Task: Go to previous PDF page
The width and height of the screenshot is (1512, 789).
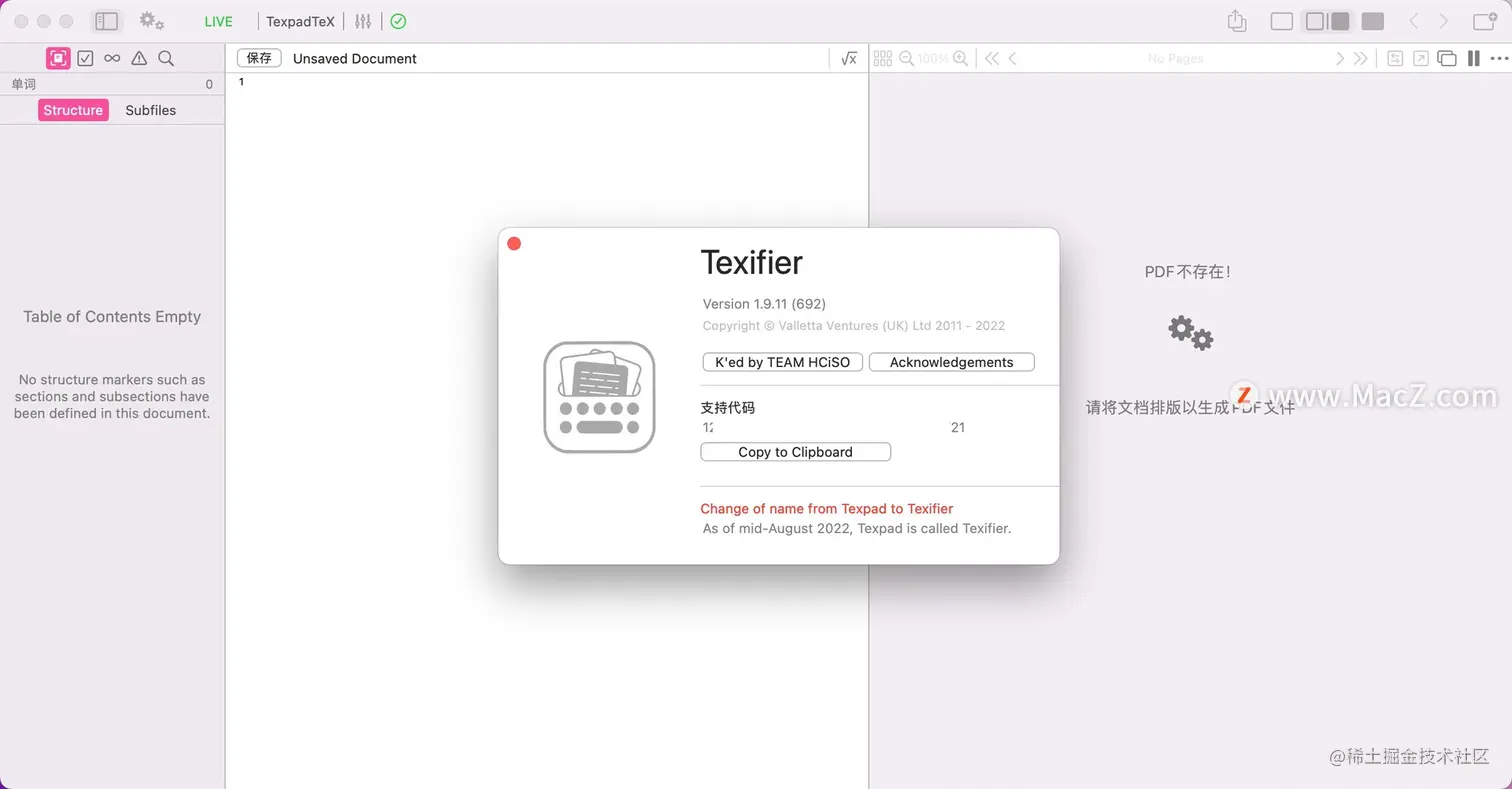Action: pyautogui.click(x=1013, y=58)
